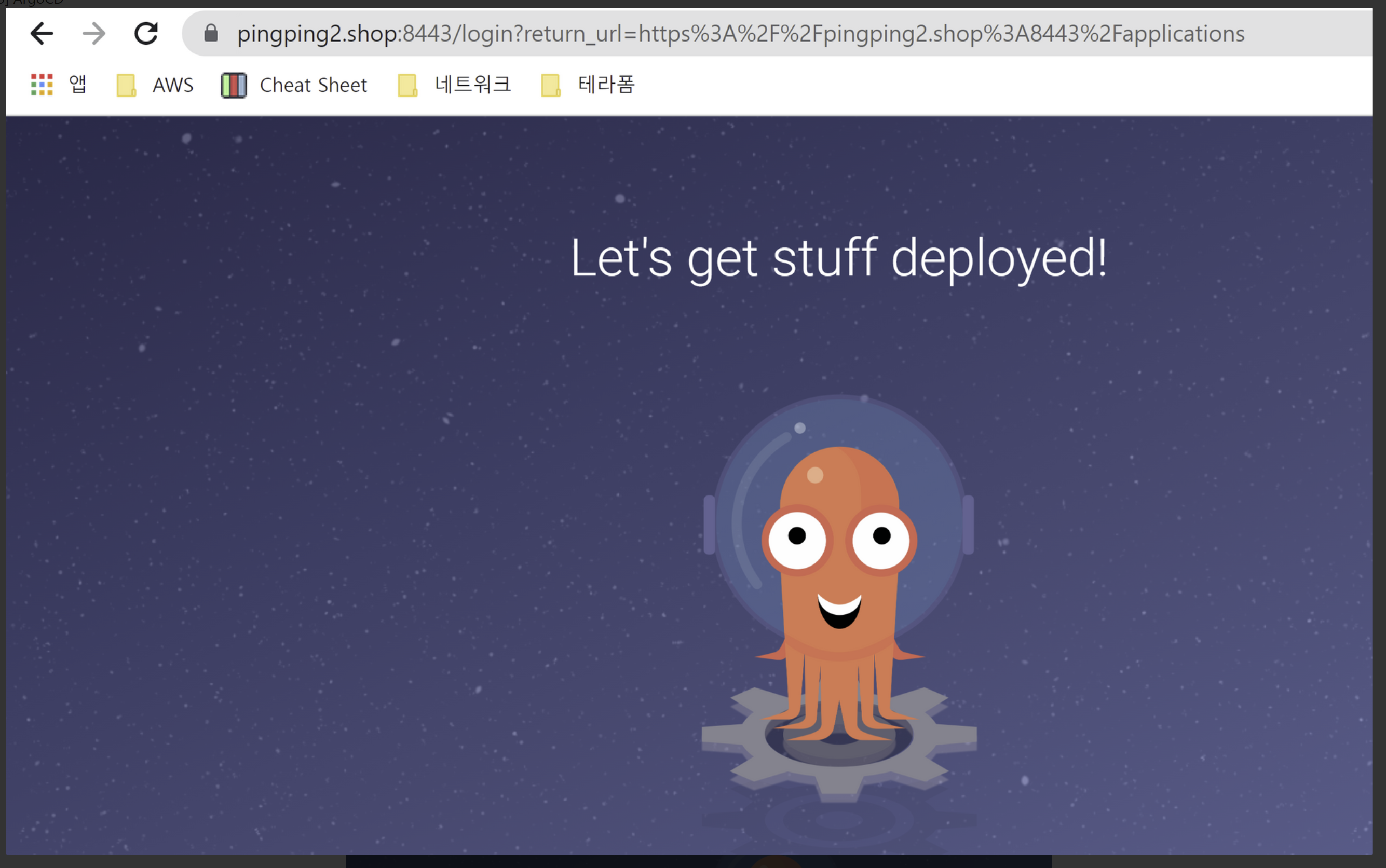The image size is (1386, 868).
Task: Click the 네트워크 folder icon
Action: 407,86
